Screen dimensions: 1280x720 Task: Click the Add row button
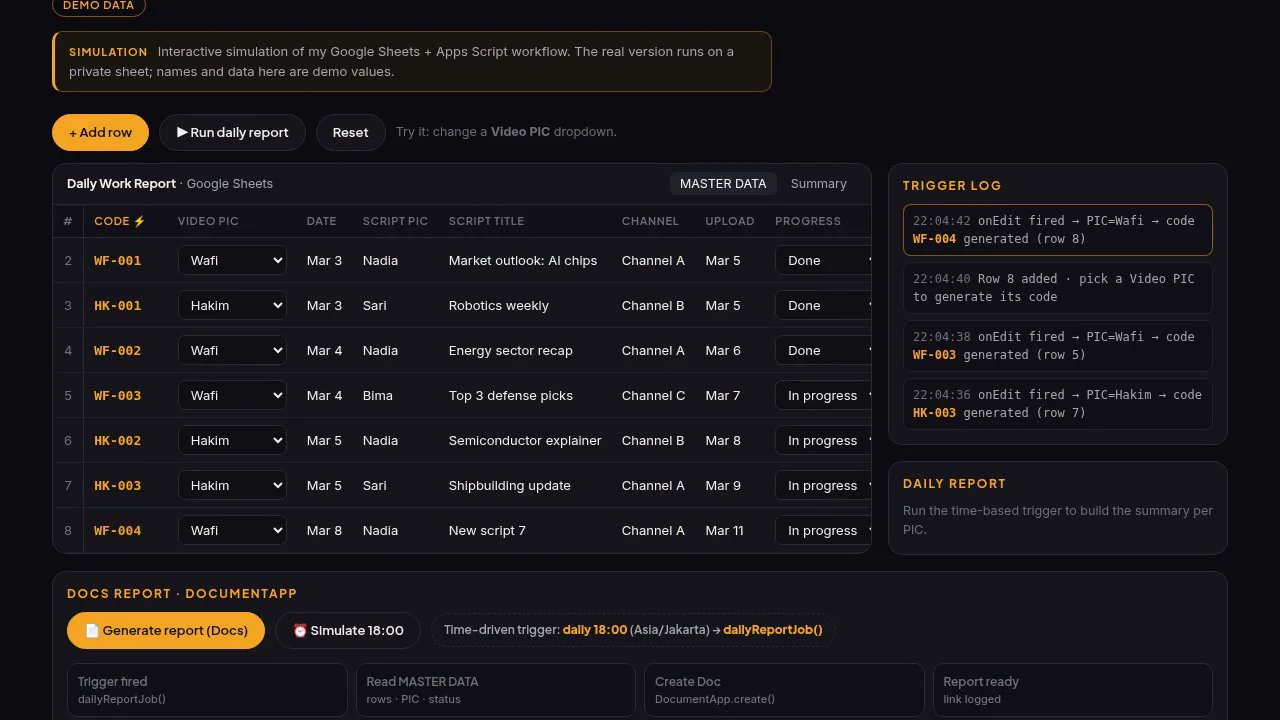[100, 132]
